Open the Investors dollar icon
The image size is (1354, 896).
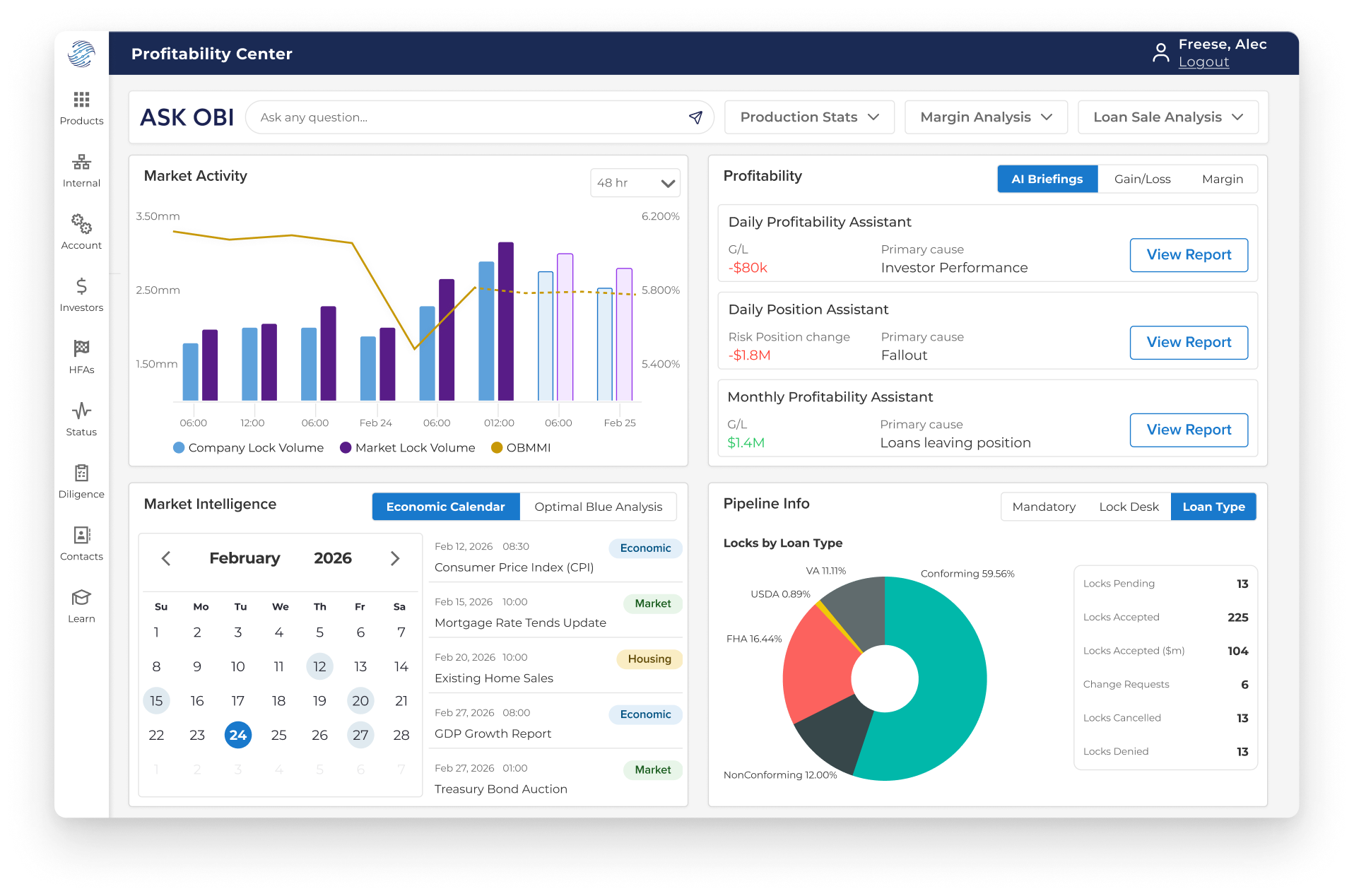[x=81, y=286]
